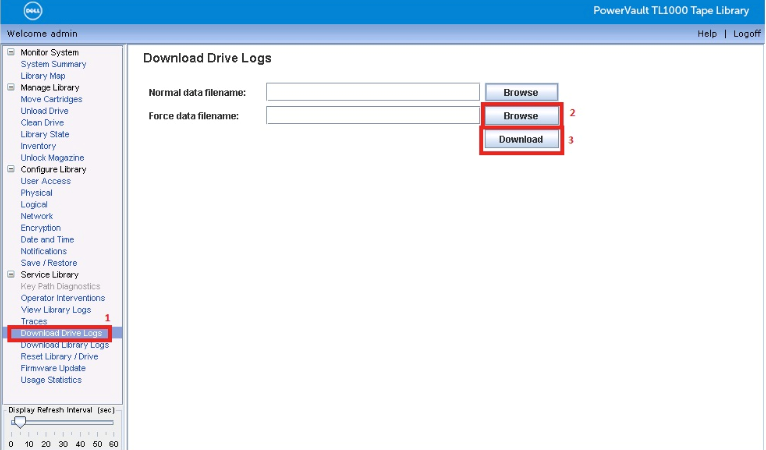Select Download Drive Logs entry
This screenshot has width=766, height=450.
tap(61, 333)
